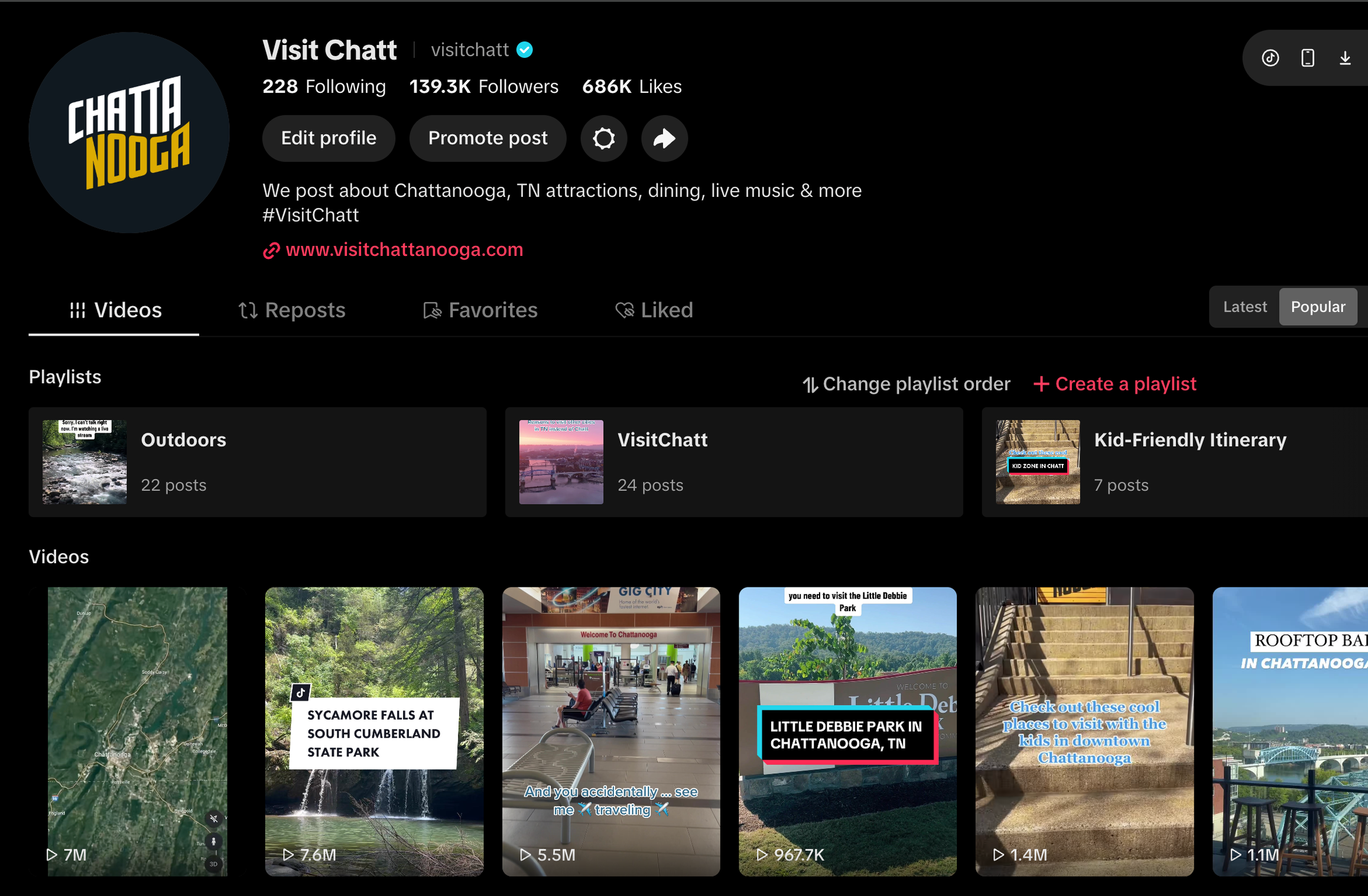This screenshot has height=896, width=1368.
Task: Click the Change playlist order sort icon
Action: pyautogui.click(x=810, y=384)
